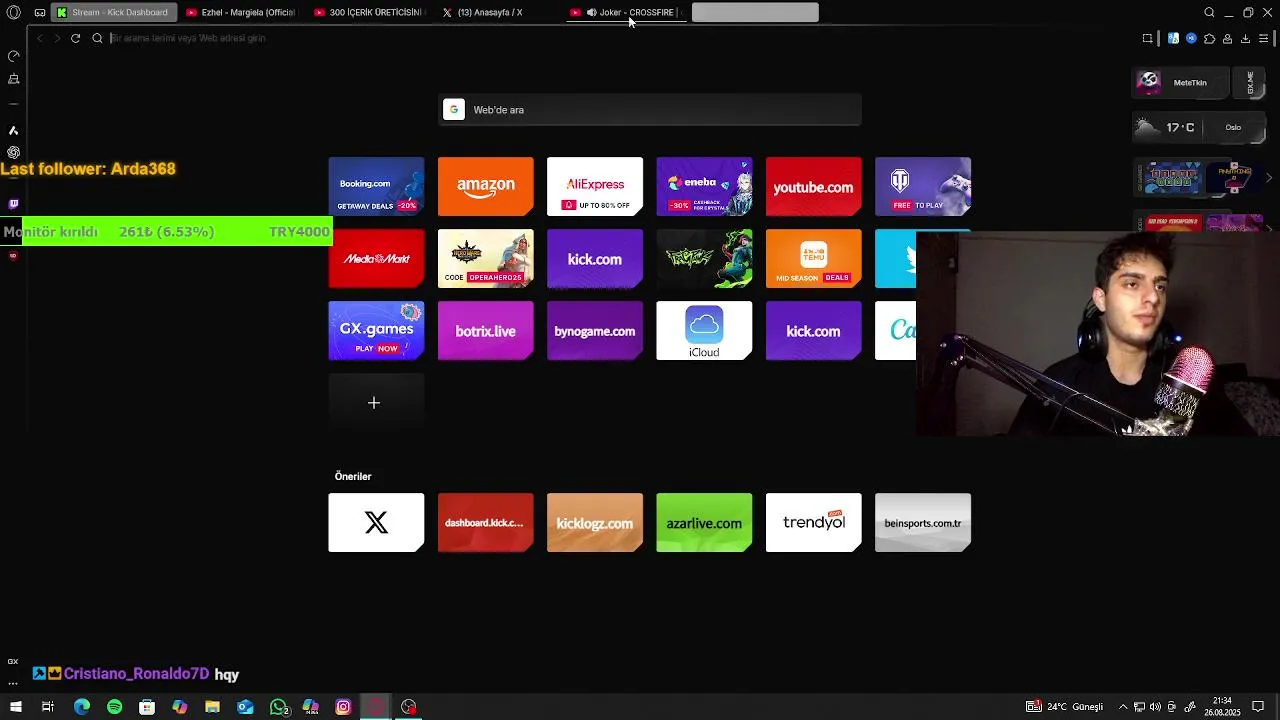Open beinsports.com.tr suggestion tile
Image resolution: width=1280 pixels, height=720 pixels.
pyautogui.click(x=923, y=522)
